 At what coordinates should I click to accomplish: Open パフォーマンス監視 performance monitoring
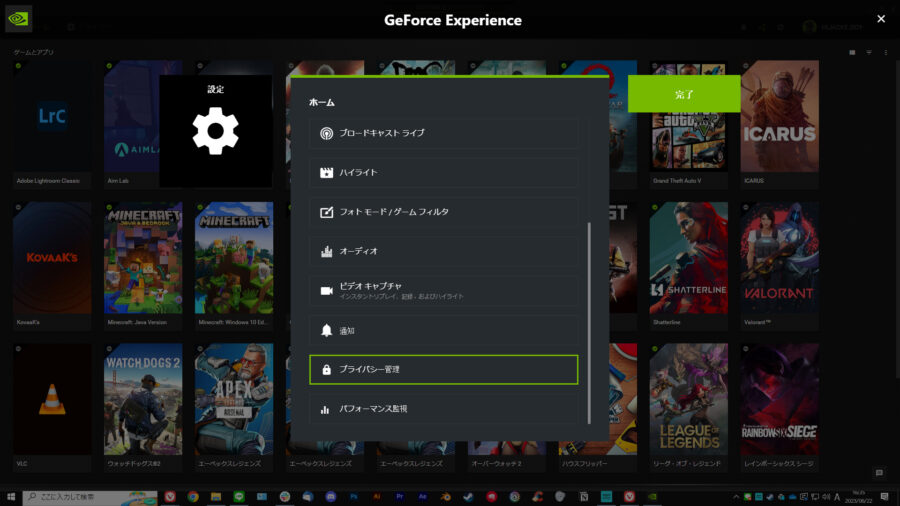click(443, 409)
